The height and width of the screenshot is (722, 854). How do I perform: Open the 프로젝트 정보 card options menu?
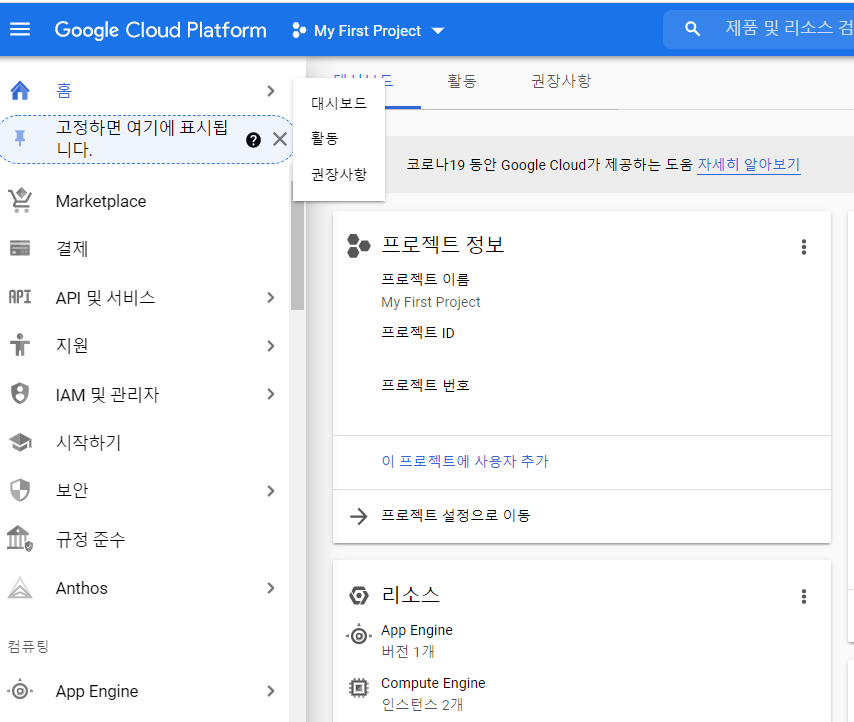click(x=804, y=246)
